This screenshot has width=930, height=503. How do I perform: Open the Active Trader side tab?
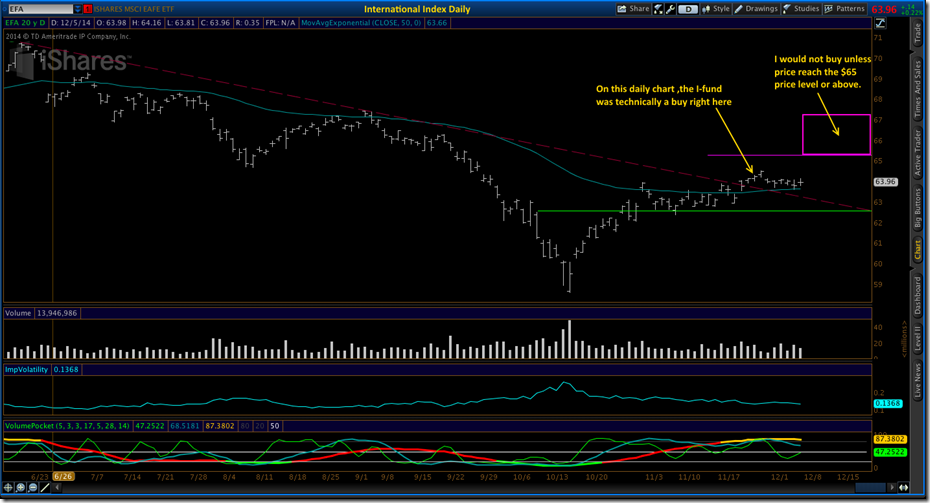click(918, 153)
